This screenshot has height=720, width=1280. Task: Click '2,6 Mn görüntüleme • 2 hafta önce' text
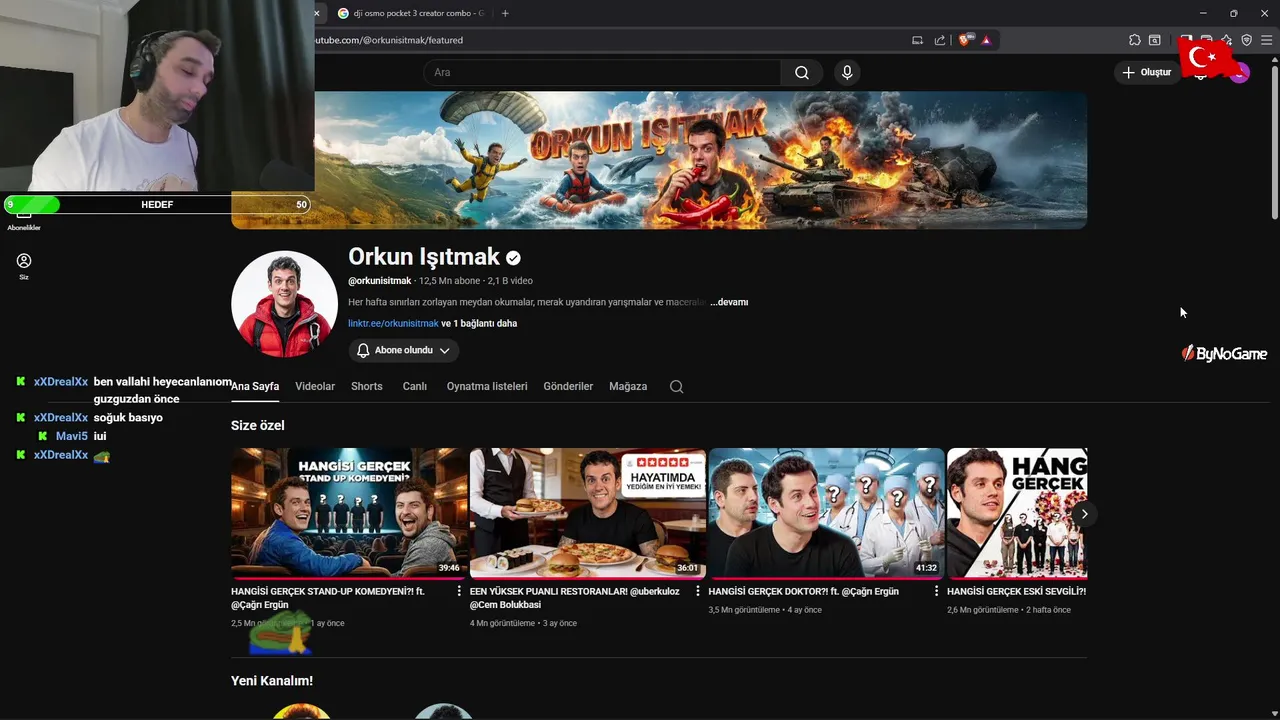click(1009, 610)
